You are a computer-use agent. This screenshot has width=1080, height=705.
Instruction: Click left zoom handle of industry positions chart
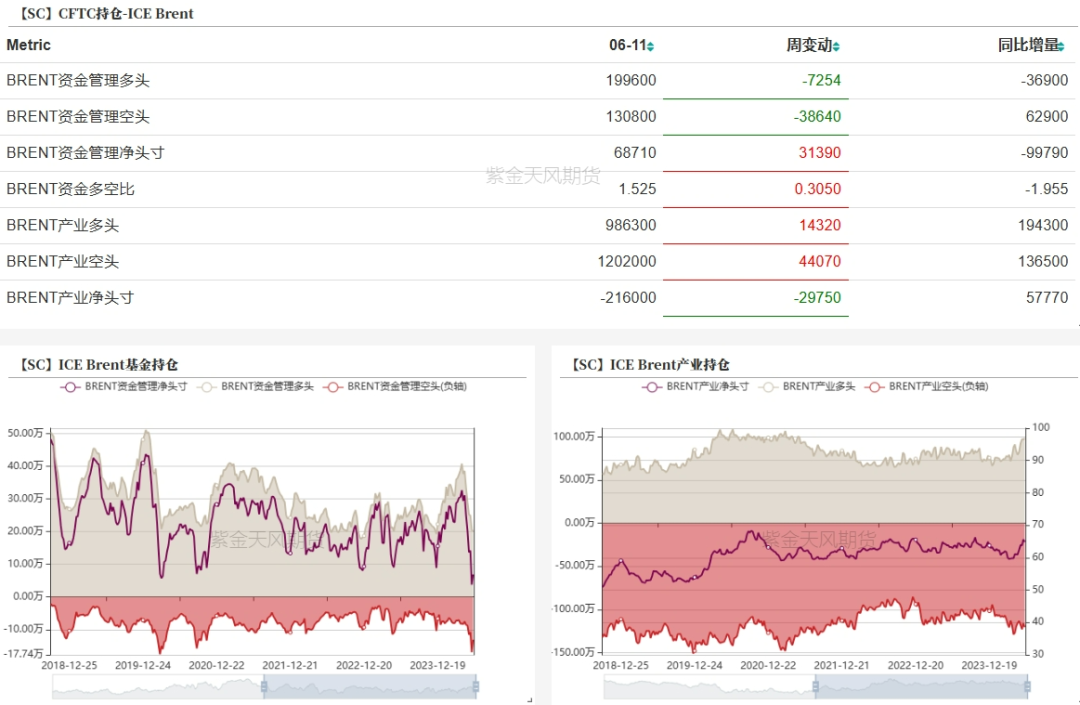click(816, 686)
